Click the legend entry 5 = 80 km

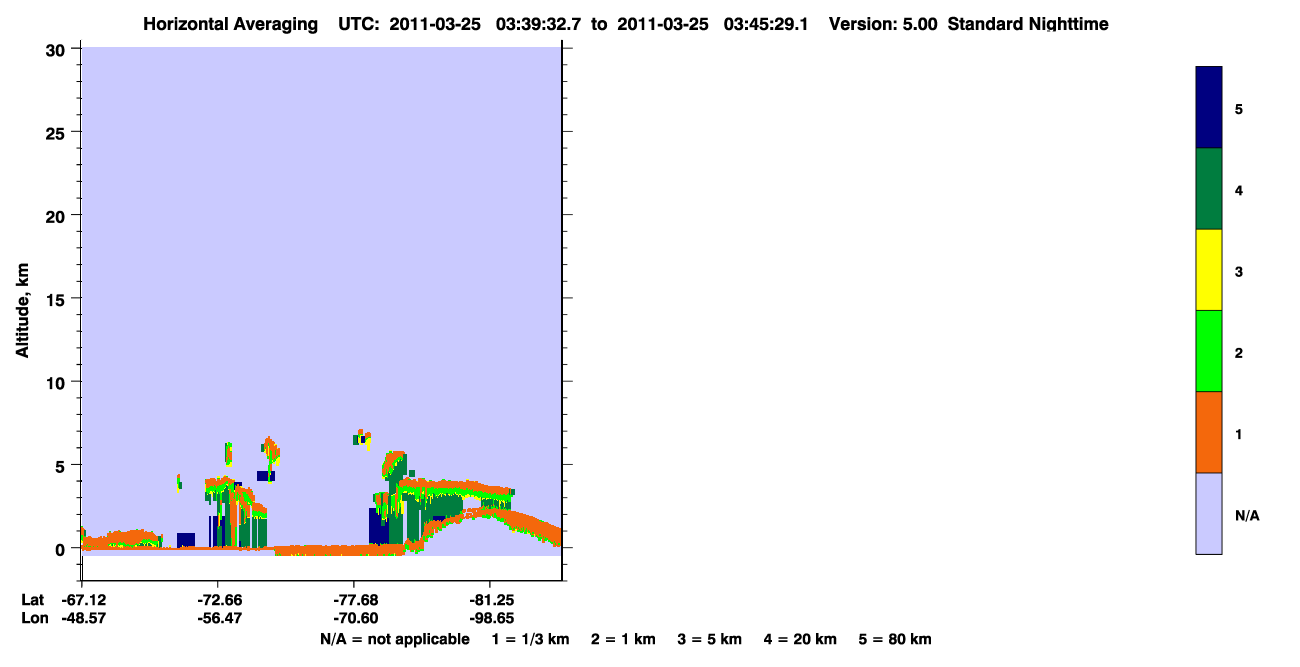click(895, 639)
